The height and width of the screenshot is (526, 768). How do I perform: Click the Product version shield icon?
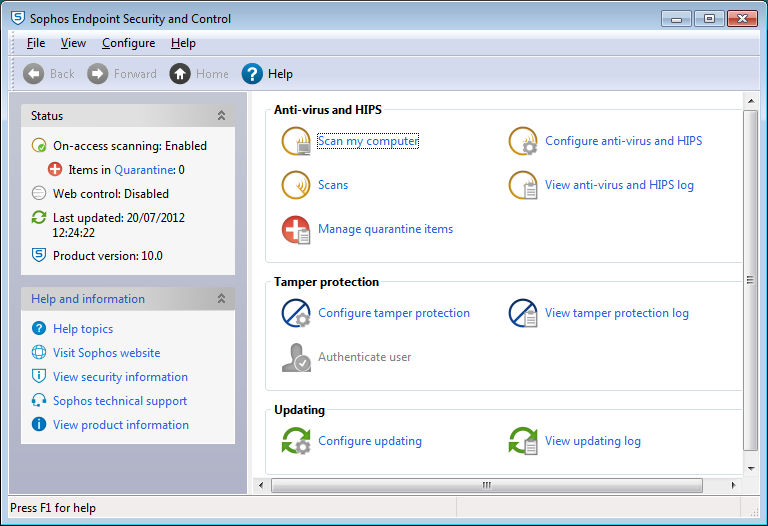tap(39, 255)
